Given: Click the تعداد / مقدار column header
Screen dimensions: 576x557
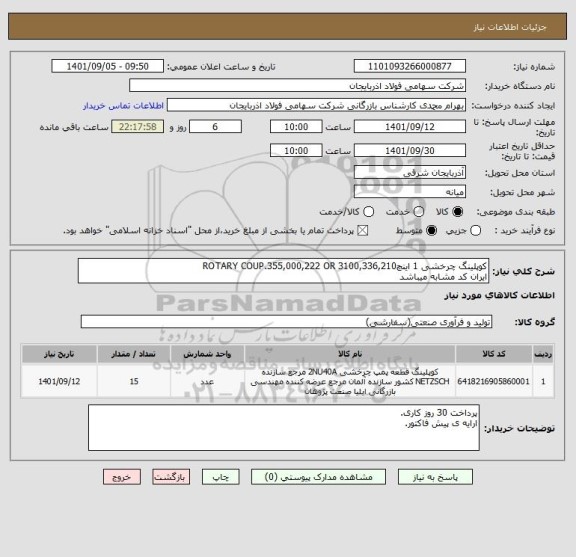Looking at the screenshot, I should tap(134, 354).
